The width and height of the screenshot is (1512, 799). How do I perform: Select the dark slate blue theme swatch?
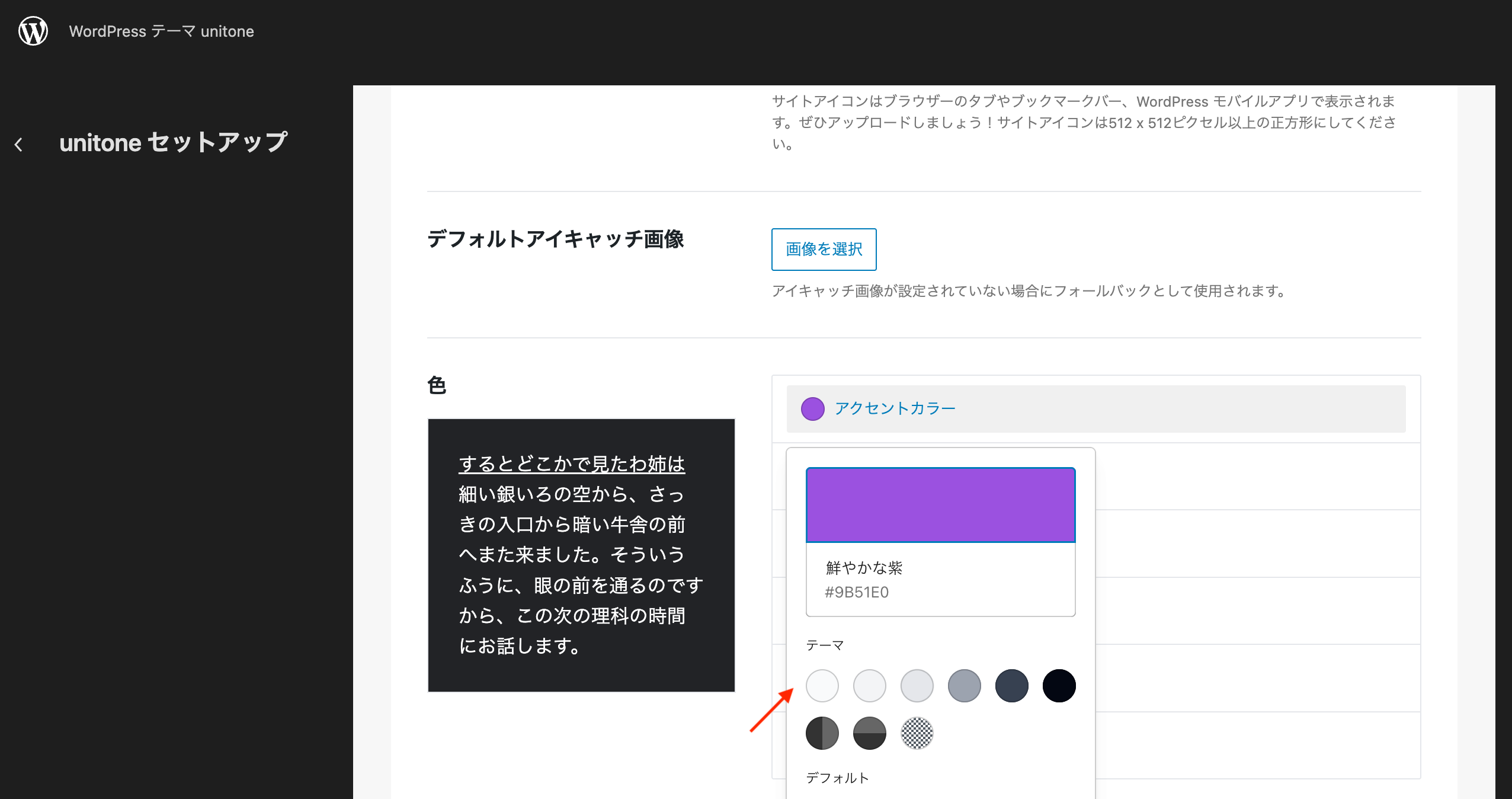click(1011, 686)
